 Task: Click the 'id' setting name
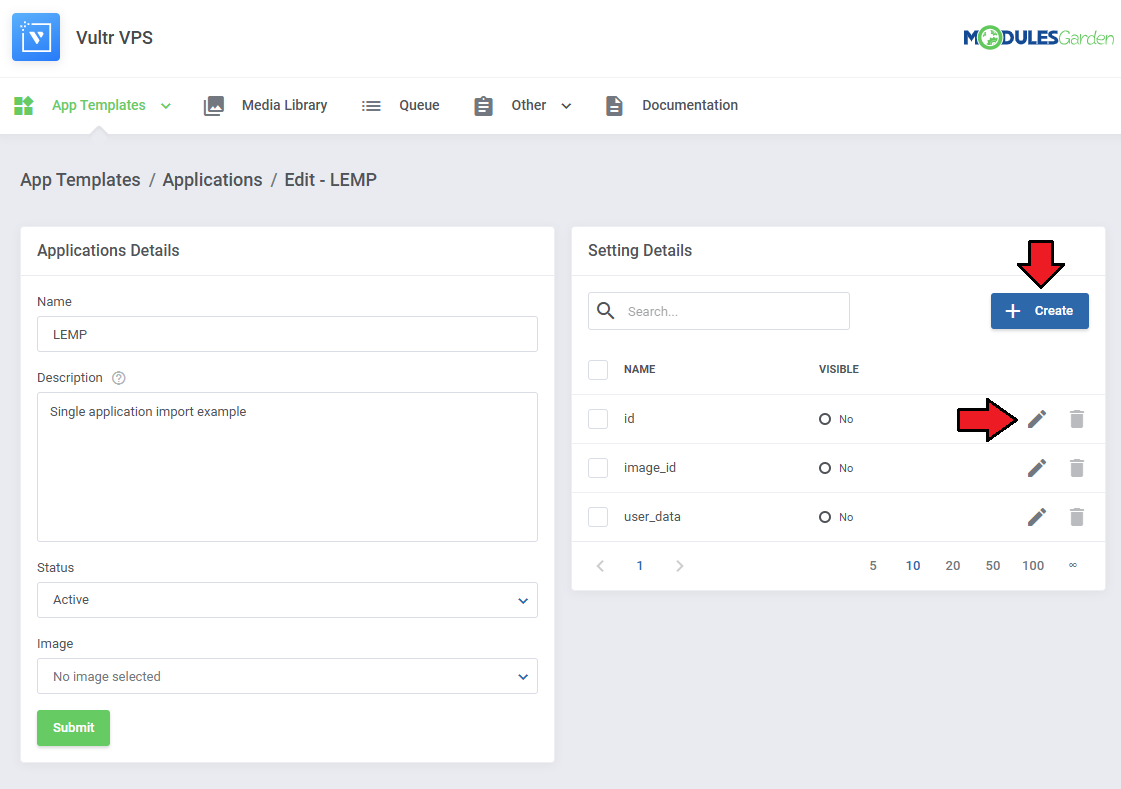pos(629,419)
